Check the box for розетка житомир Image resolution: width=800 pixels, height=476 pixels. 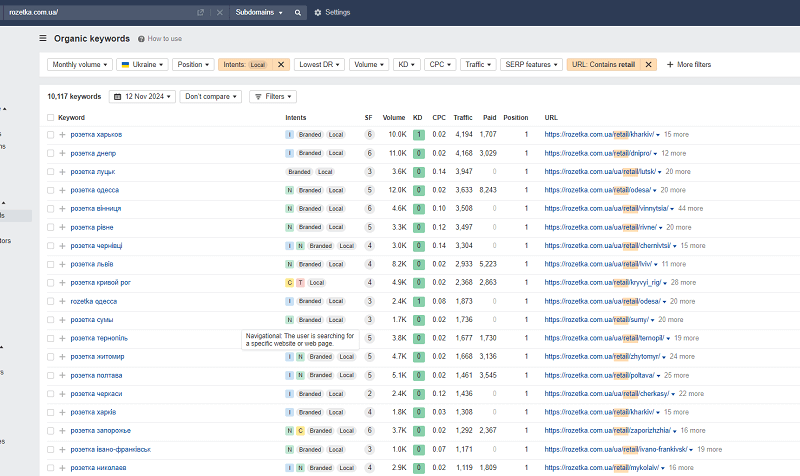[x=51, y=357]
